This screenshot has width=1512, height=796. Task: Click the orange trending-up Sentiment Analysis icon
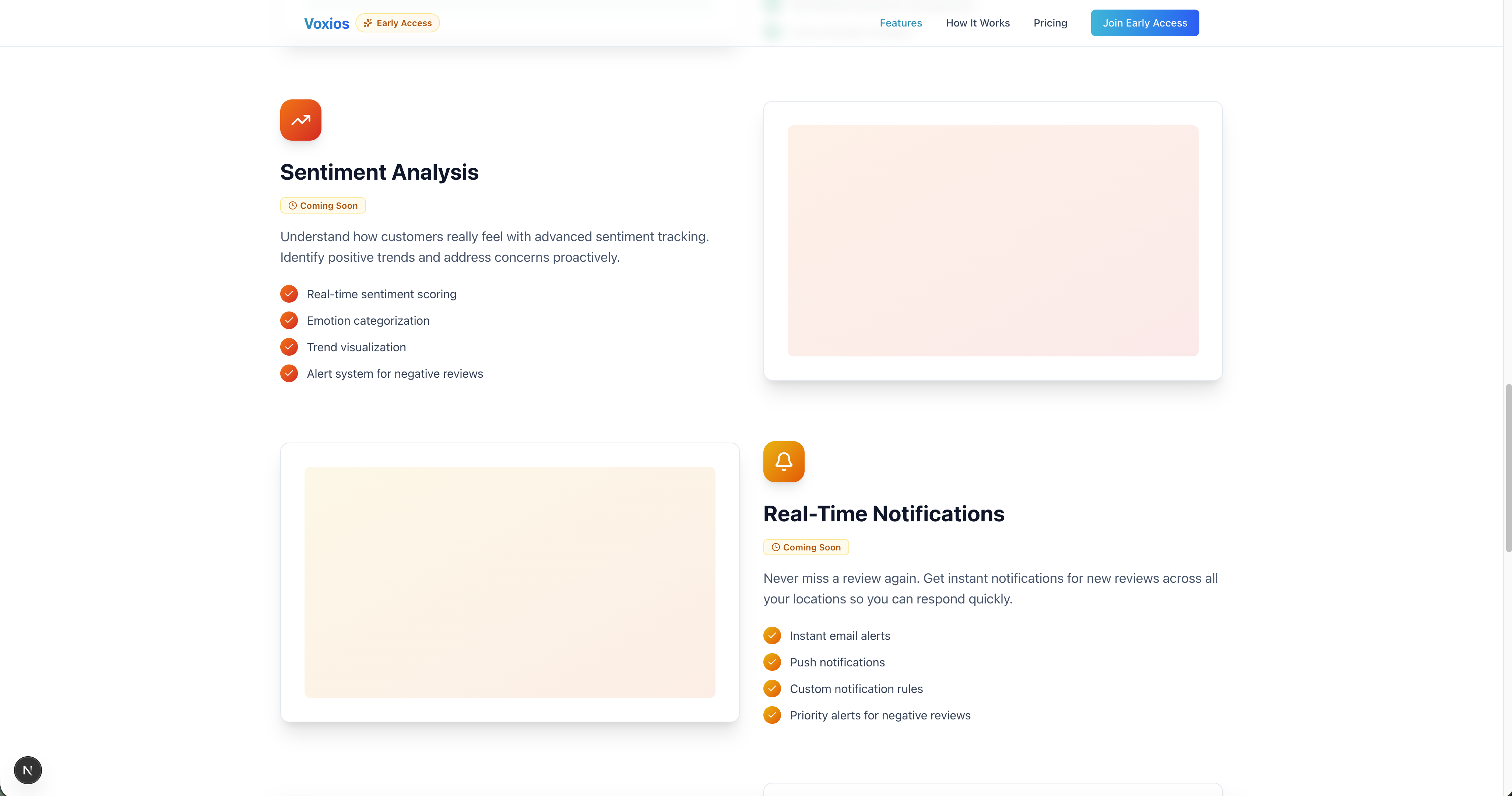(300, 120)
